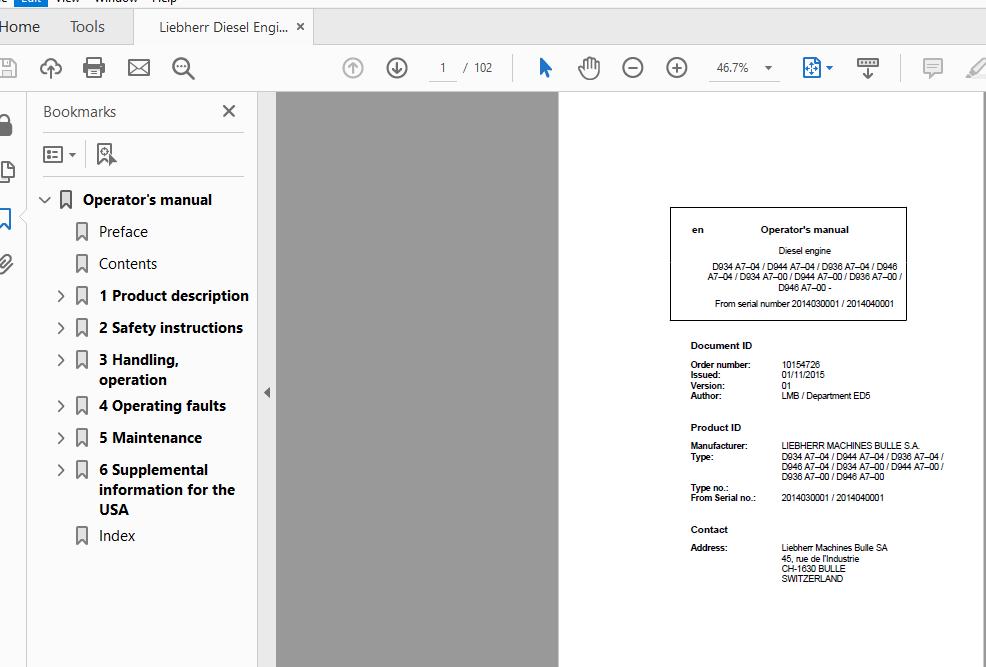Screen dimensions: 986x667
Task: Click the 46.7% zoom value field
Action: pos(733,68)
